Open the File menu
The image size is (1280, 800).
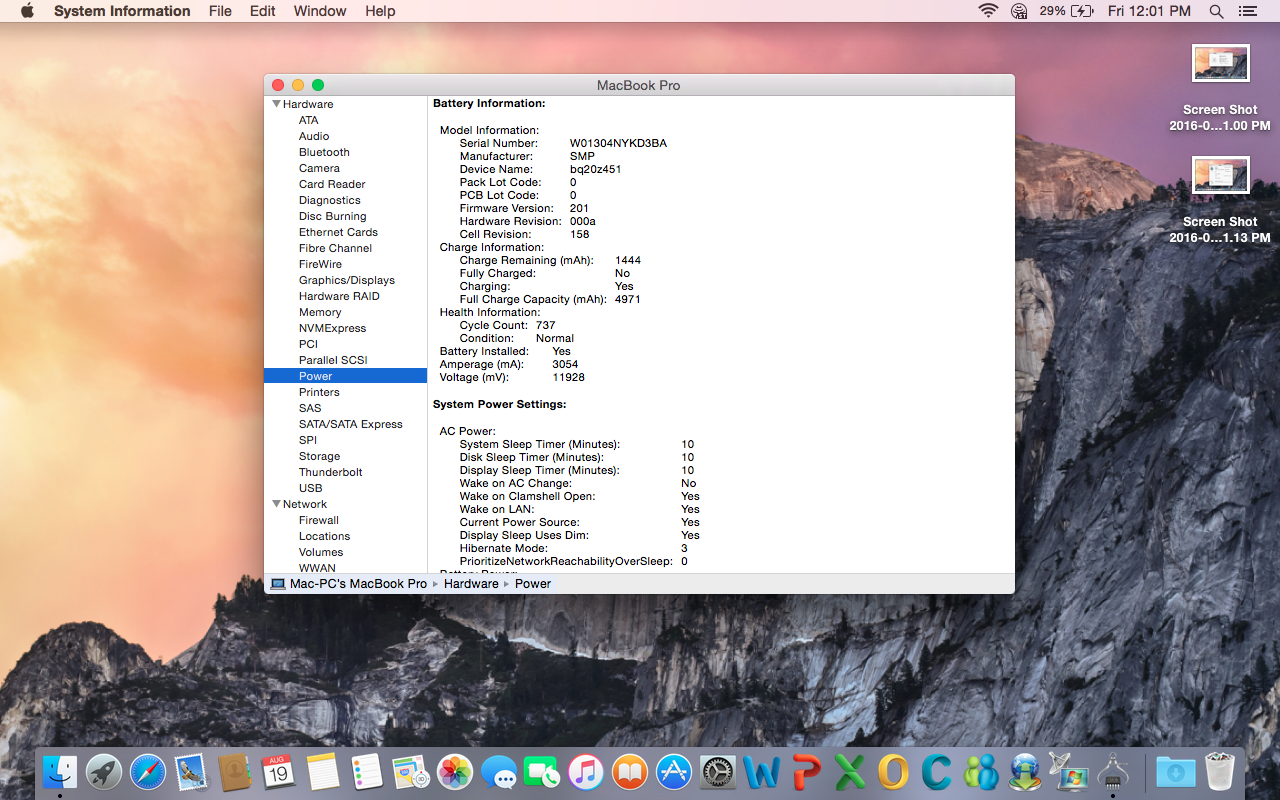[x=220, y=11]
